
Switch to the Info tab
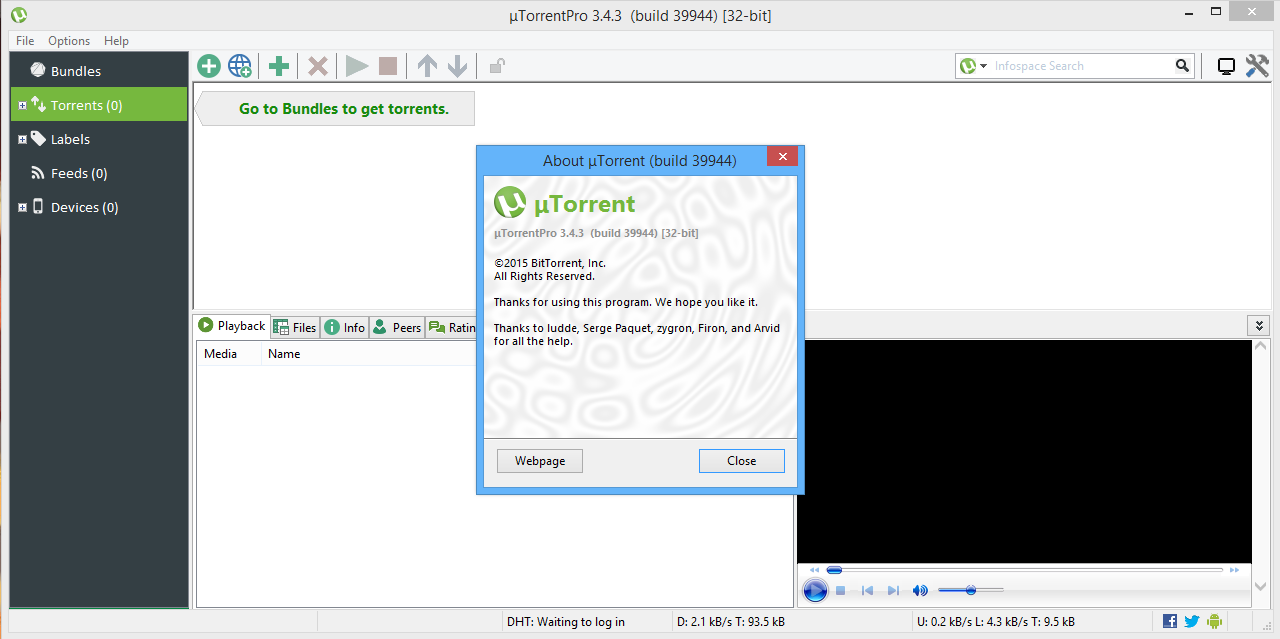345,327
